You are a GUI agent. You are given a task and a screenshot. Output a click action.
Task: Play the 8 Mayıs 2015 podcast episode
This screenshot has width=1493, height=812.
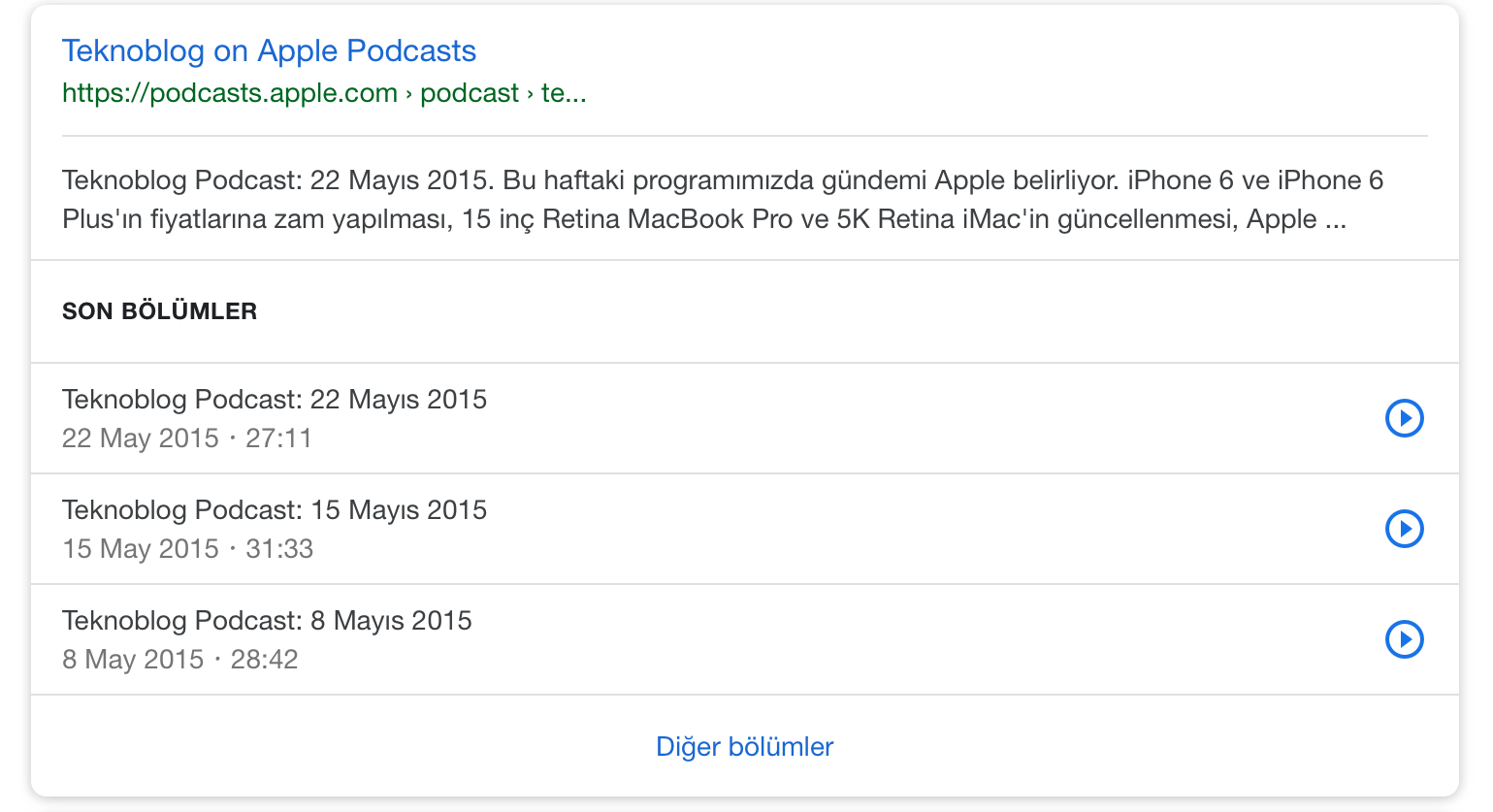1404,639
